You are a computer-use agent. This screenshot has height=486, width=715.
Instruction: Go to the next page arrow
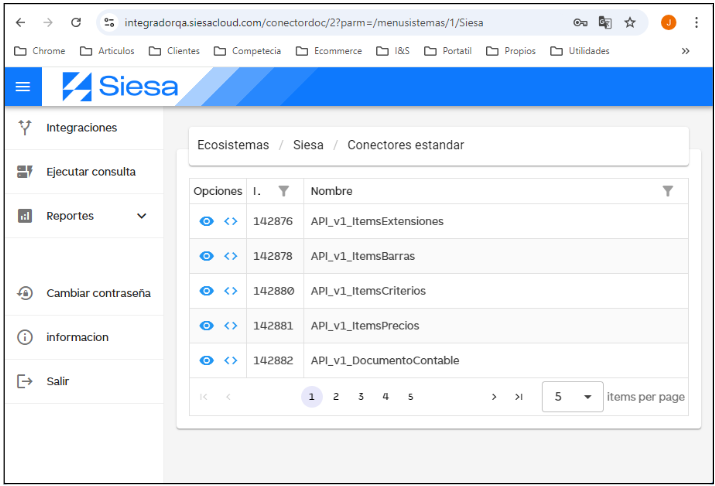pyautogui.click(x=494, y=397)
